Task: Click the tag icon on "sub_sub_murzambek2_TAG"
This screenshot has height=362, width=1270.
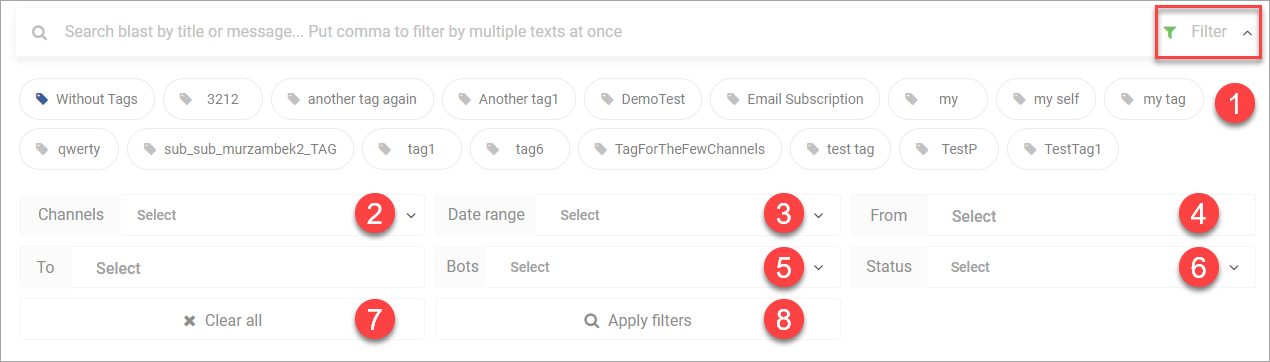Action: point(149,149)
